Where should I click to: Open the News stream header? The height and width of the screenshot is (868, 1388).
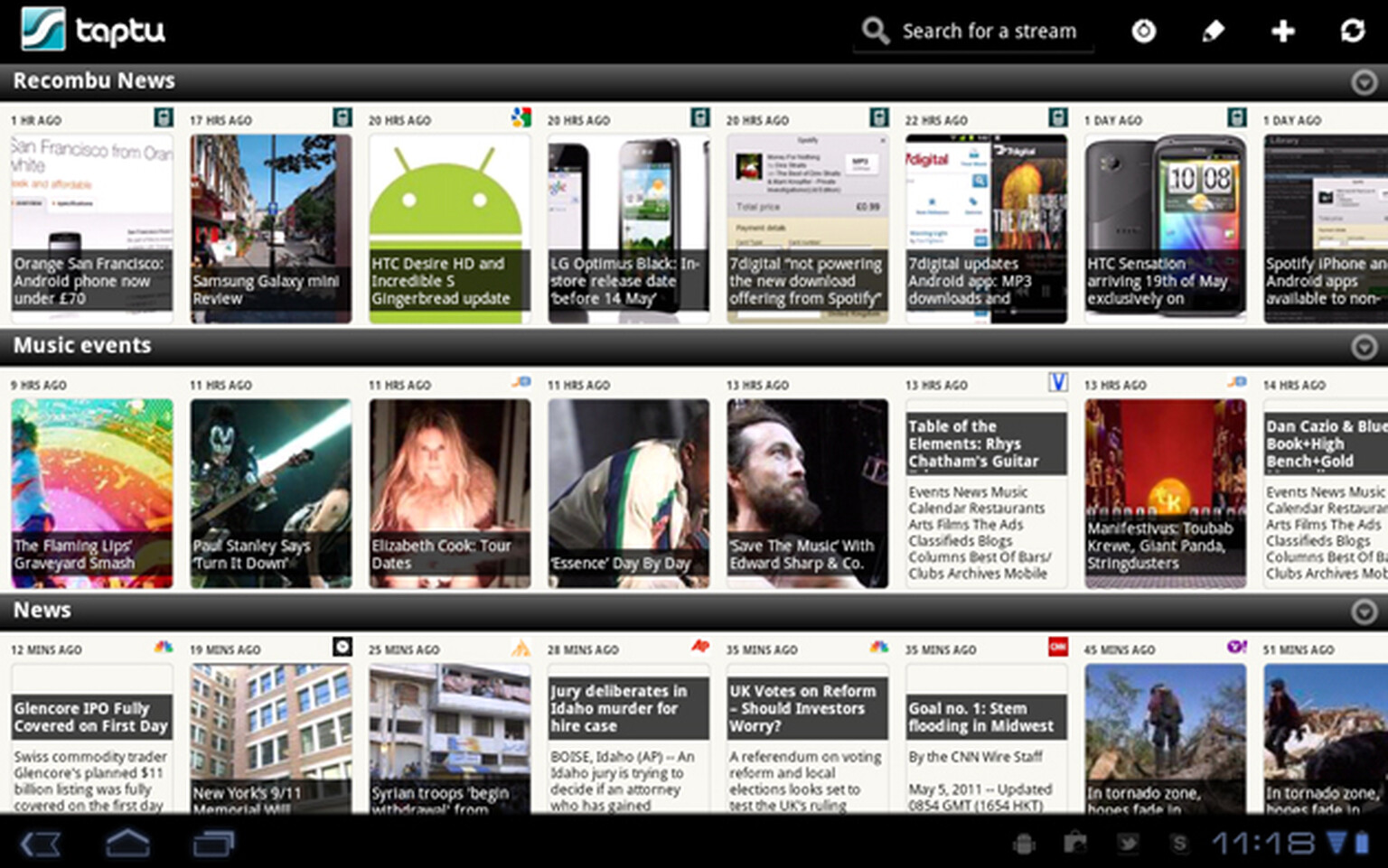coord(694,611)
